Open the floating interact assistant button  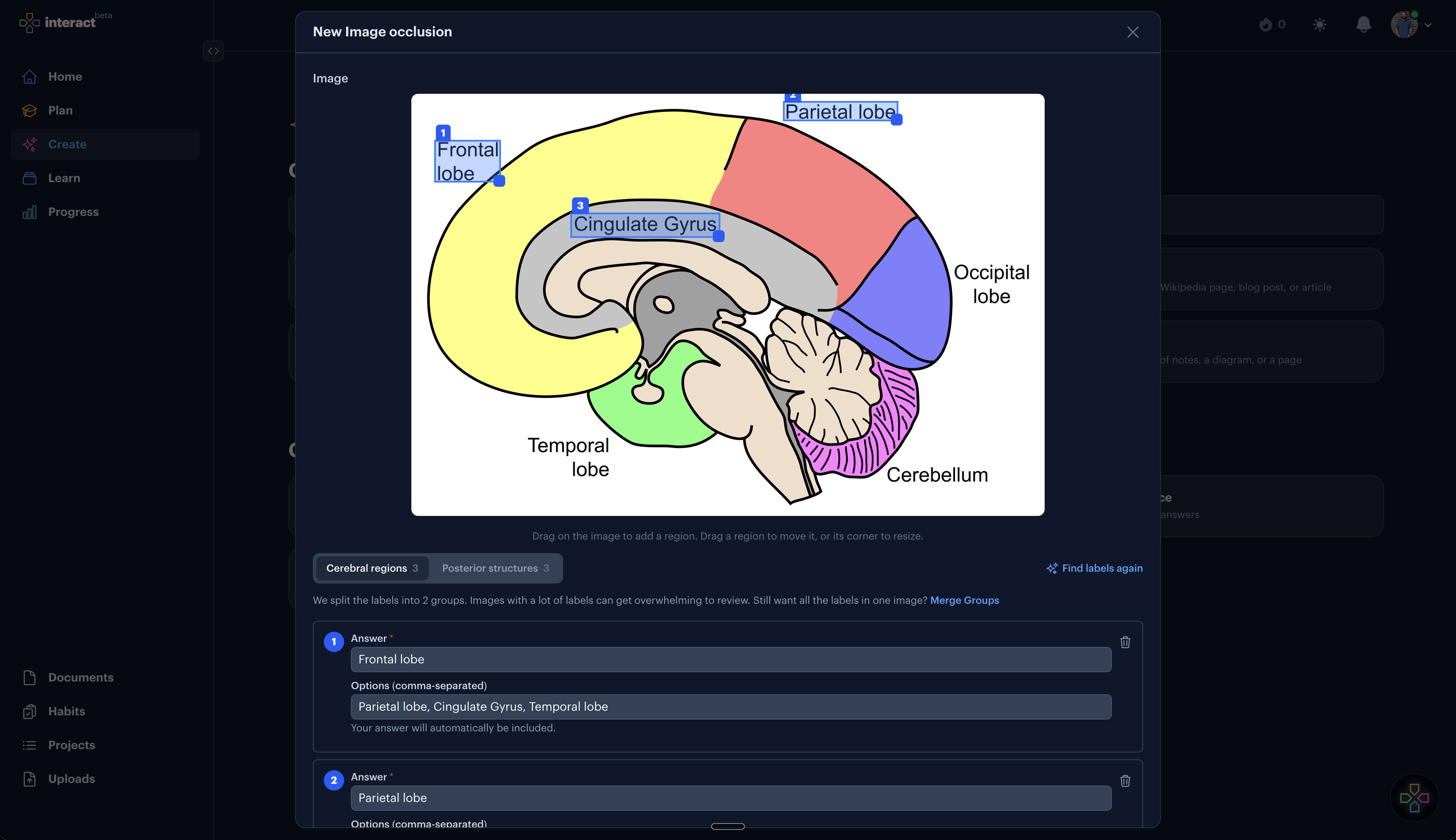coord(1414,798)
